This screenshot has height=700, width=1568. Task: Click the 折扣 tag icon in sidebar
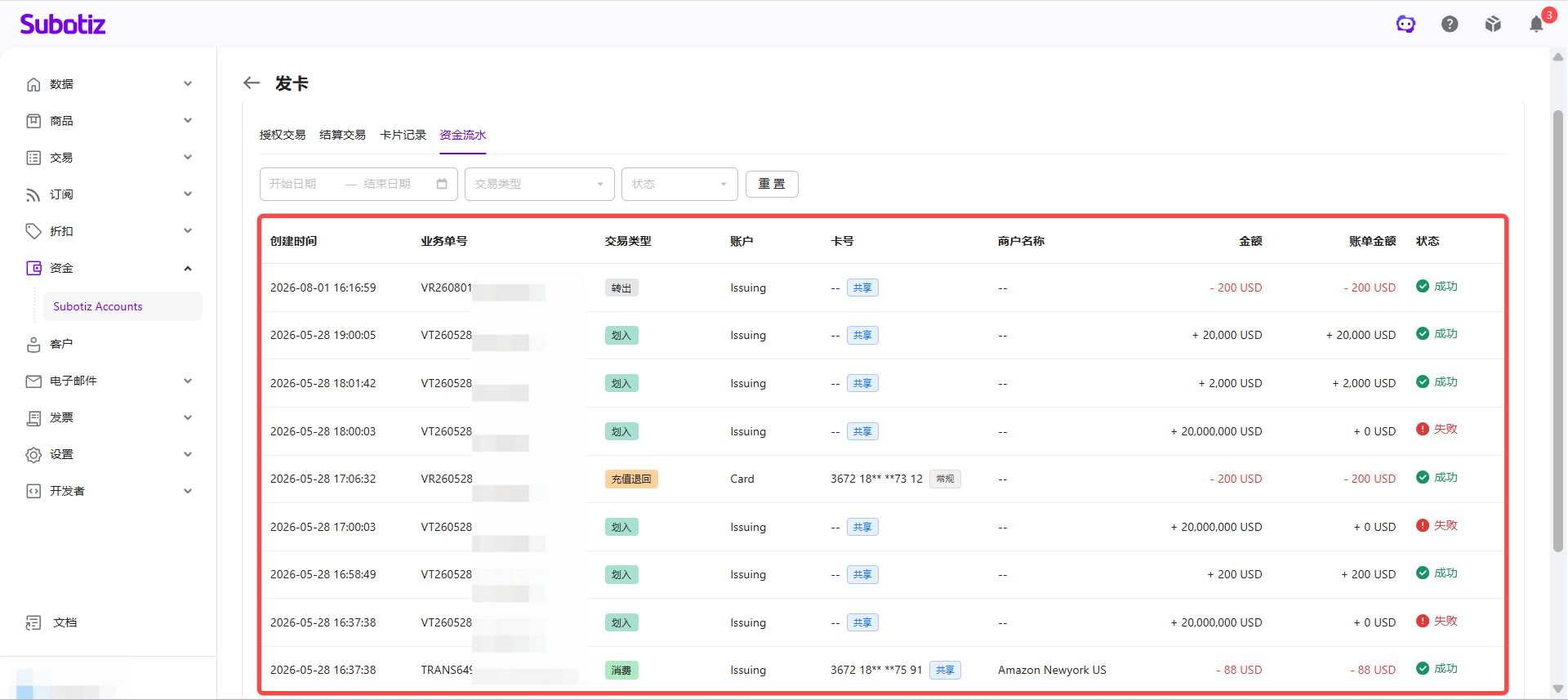point(33,231)
